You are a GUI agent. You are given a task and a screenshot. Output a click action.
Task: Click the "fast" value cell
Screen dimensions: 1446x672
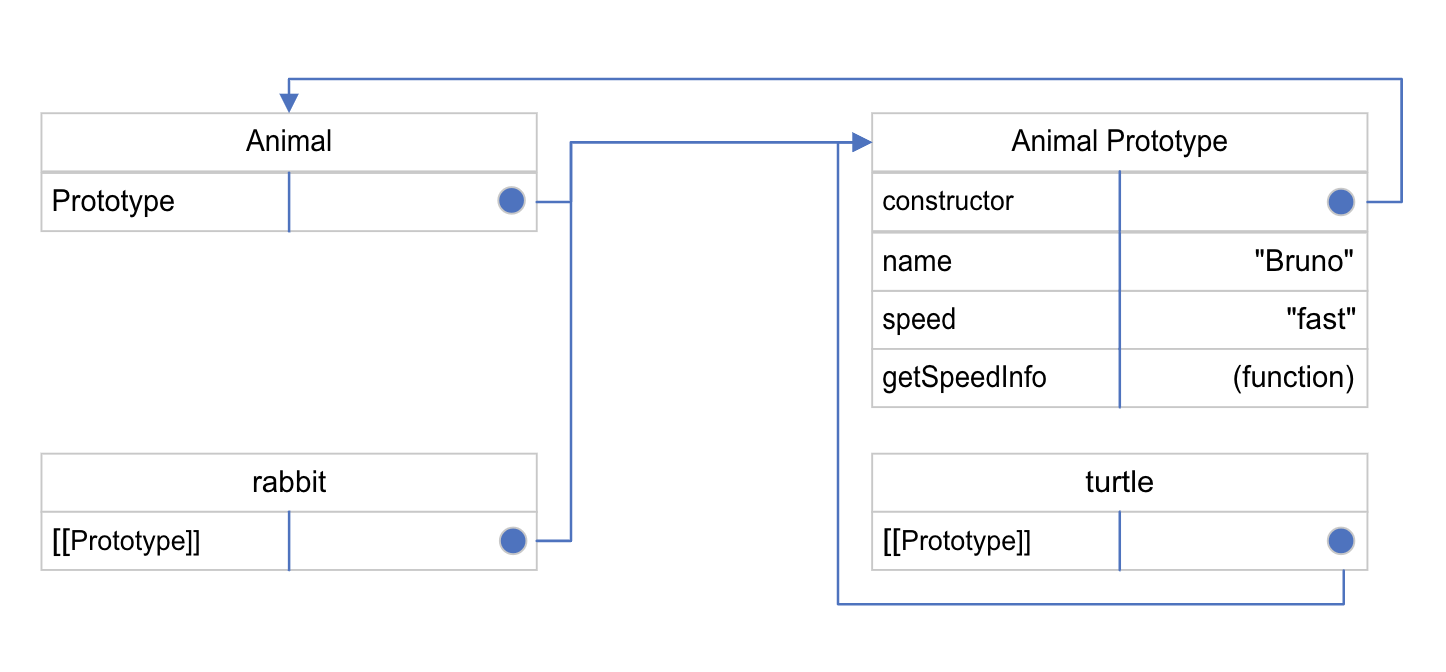[1319, 319]
